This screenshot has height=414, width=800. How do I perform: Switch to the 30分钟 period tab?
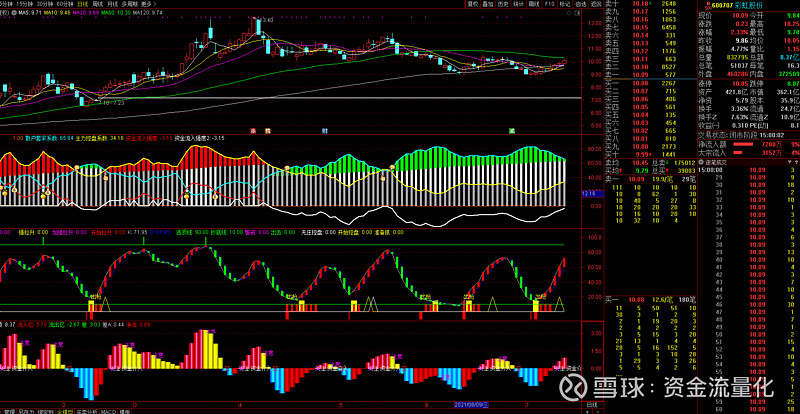(44, 4)
